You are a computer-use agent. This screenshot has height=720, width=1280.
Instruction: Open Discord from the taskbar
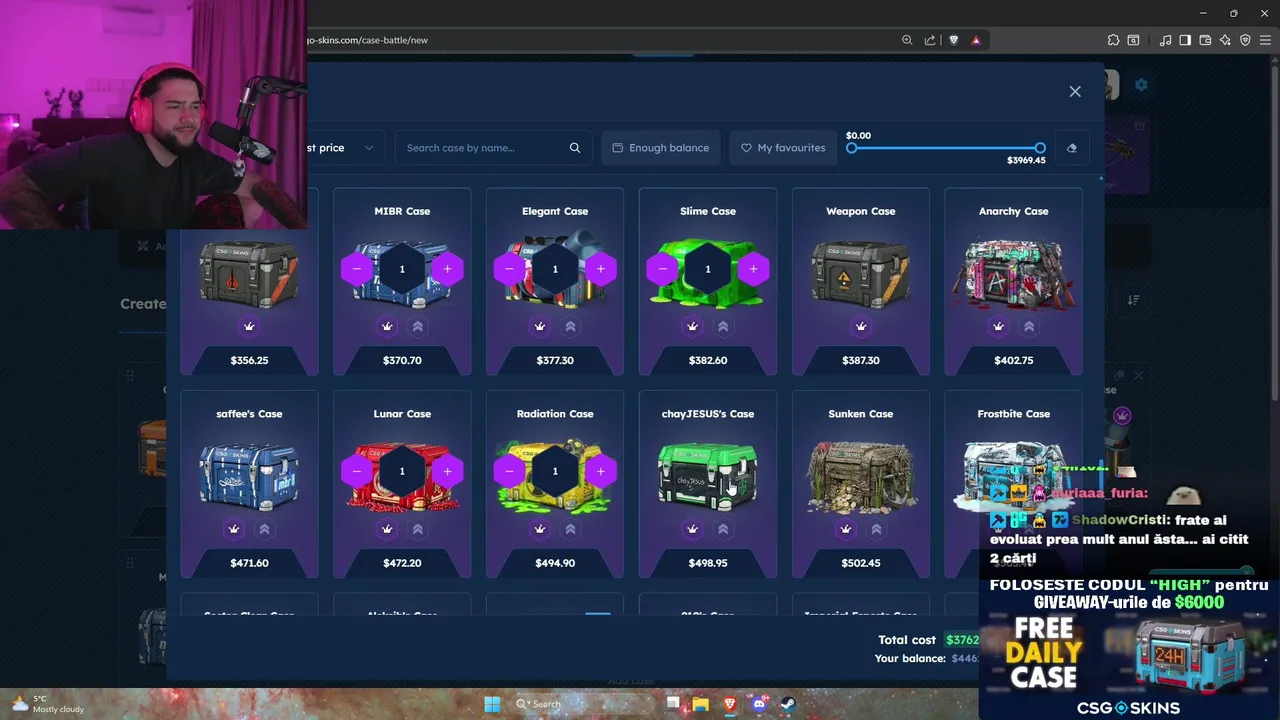[x=759, y=704]
